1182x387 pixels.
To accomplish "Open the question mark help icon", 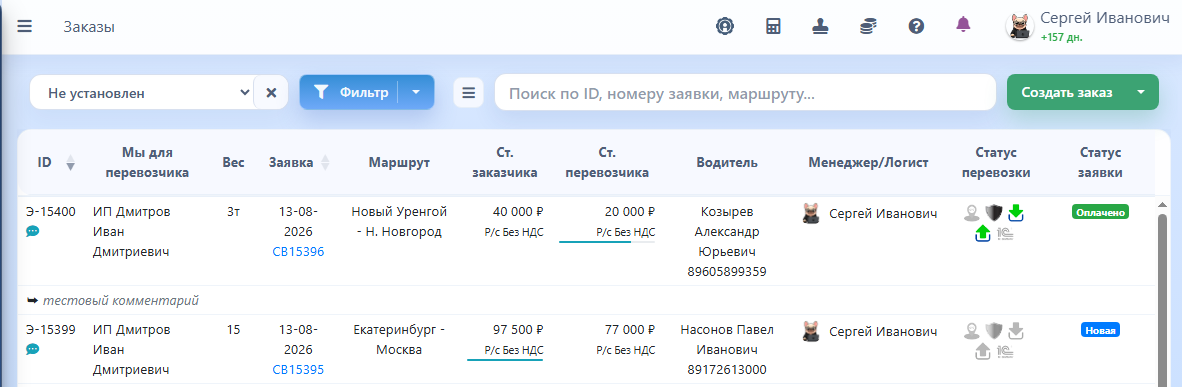I will tap(916, 26).
